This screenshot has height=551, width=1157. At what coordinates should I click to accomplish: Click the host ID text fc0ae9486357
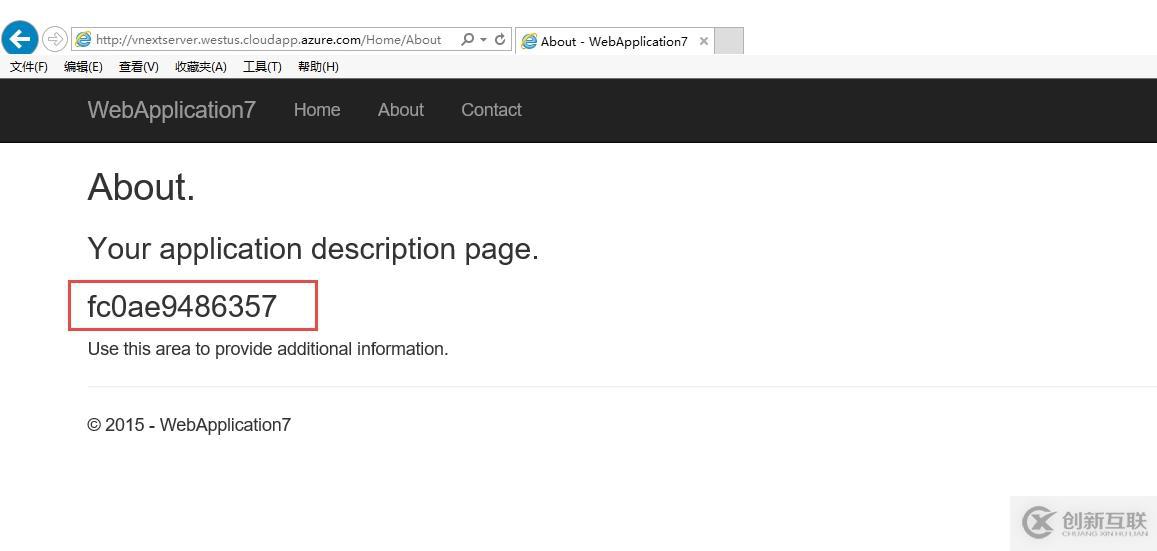click(x=182, y=306)
